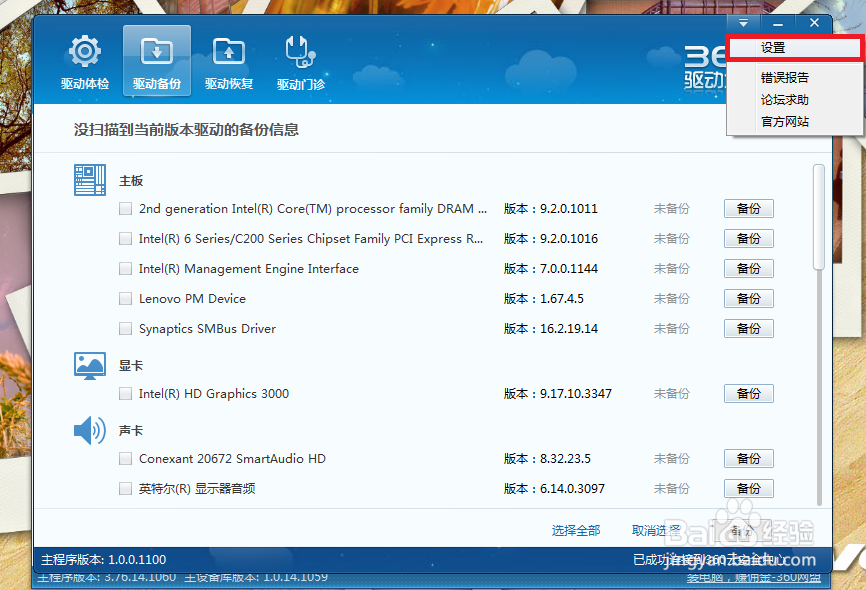Select Conexant 20672 SmartAudio HD checkbox
The image size is (866, 590).
tap(125, 459)
